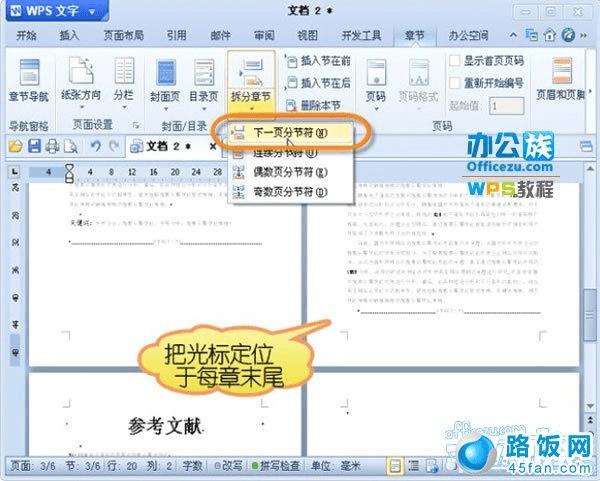Click the window-switch icon next to the home icon
Image resolution: width=600 pixels, height=481 pixels.
[532, 36]
